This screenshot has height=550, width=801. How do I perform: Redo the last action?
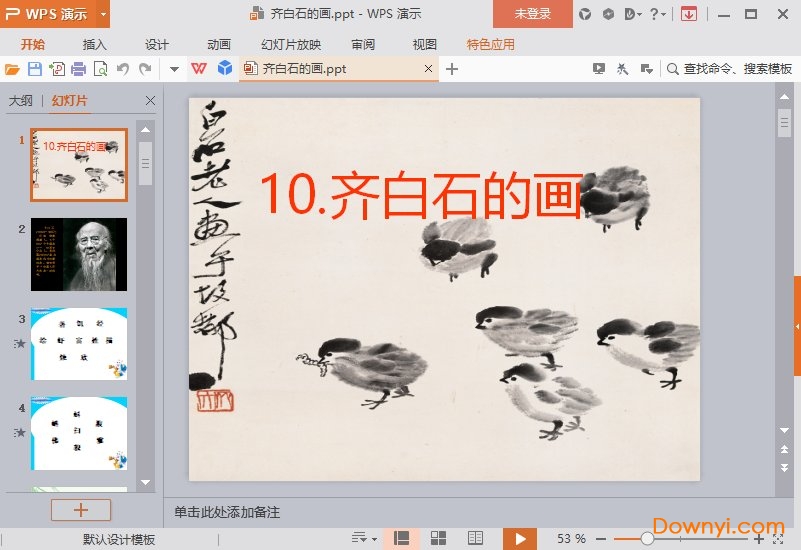(x=146, y=69)
